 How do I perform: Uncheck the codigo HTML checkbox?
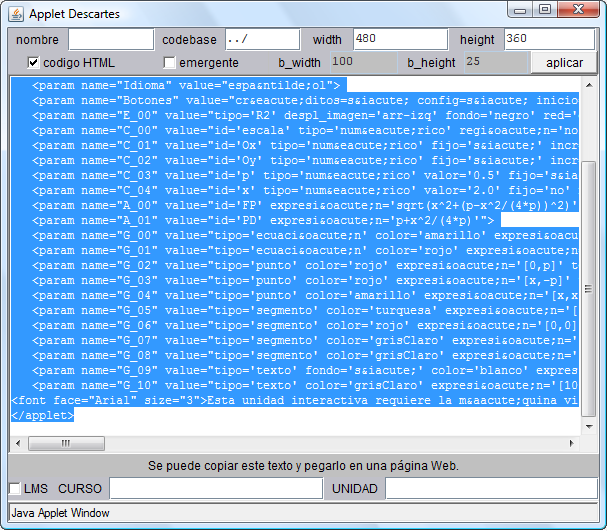(33, 62)
